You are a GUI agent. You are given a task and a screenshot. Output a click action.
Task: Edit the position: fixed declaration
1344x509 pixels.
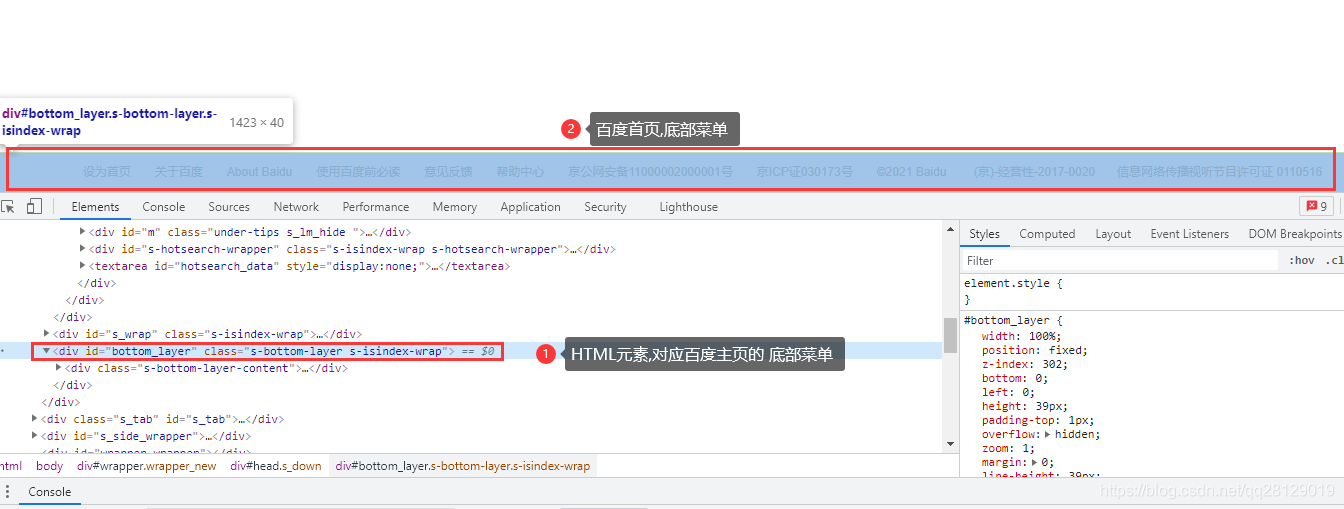pyautogui.click(x=1034, y=350)
